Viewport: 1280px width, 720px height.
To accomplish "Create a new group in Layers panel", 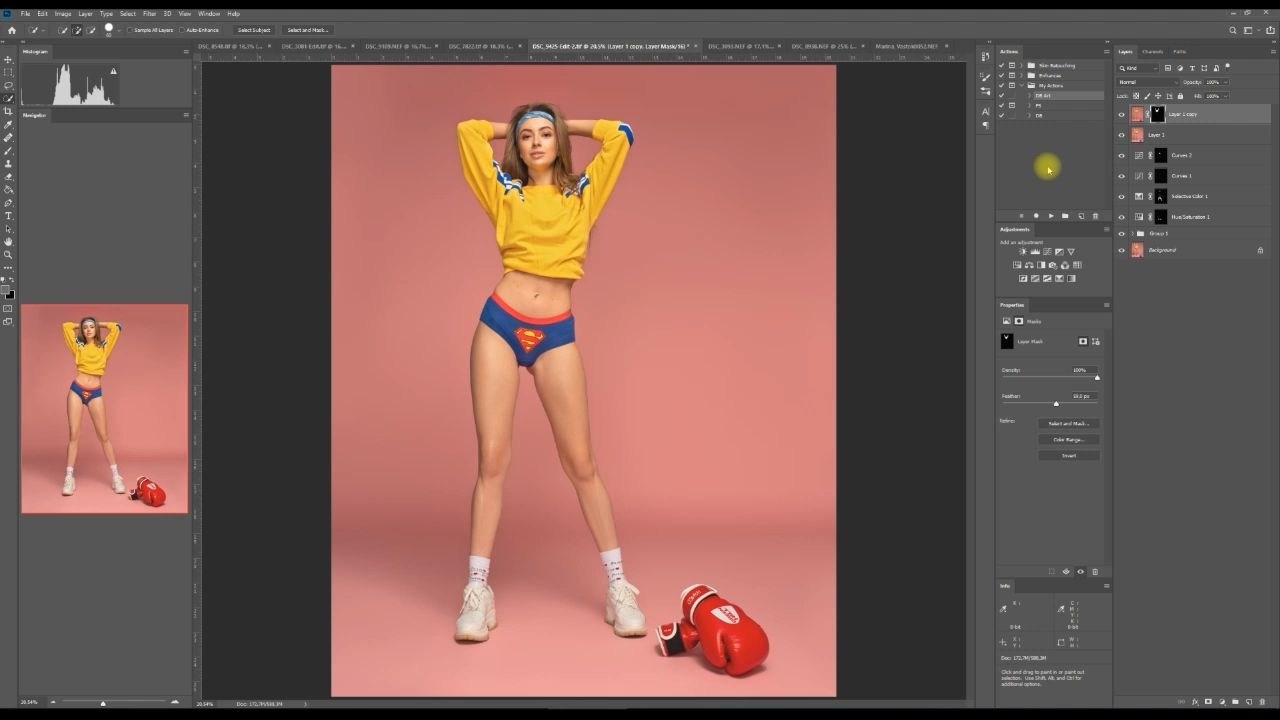I will 1236,702.
